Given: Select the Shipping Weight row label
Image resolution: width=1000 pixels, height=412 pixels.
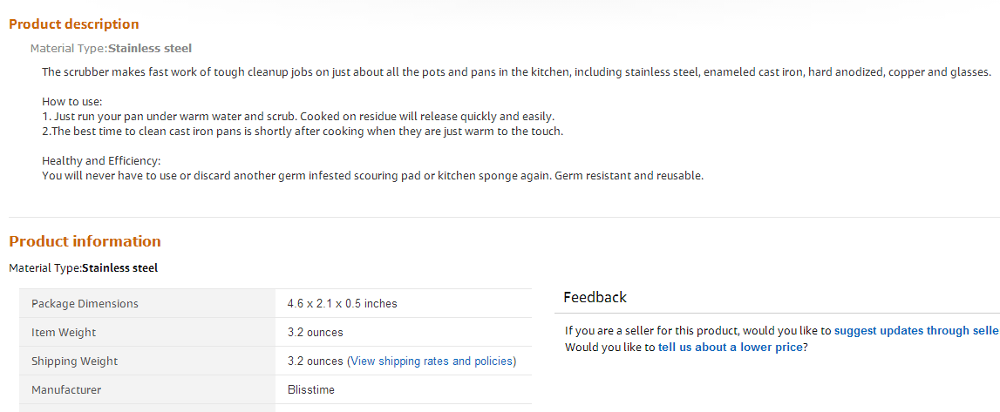Looking at the screenshot, I should tap(74, 361).
